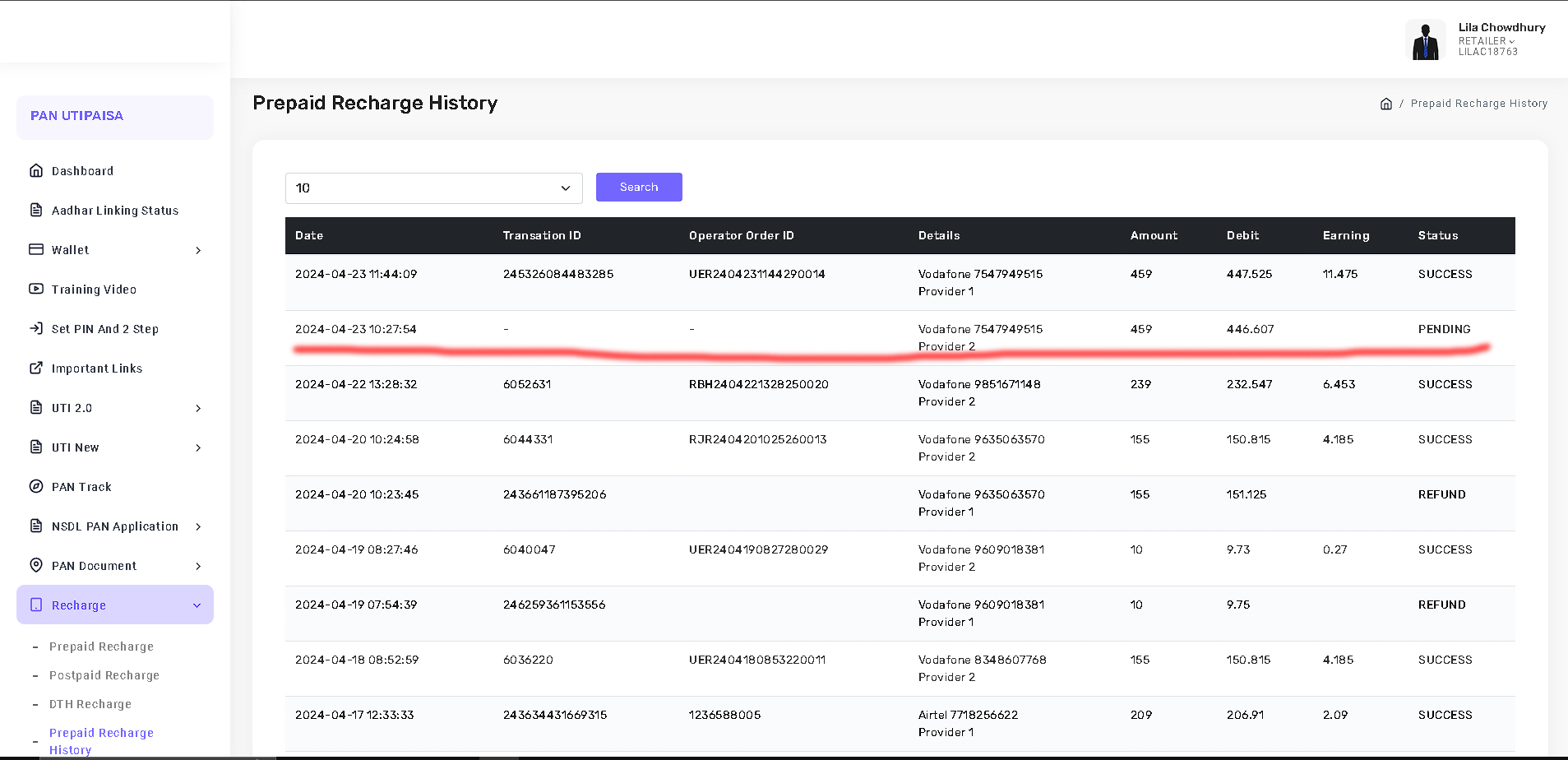Click the Dashboard home icon in sidebar
Image resolution: width=1568 pixels, height=760 pixels.
point(36,170)
